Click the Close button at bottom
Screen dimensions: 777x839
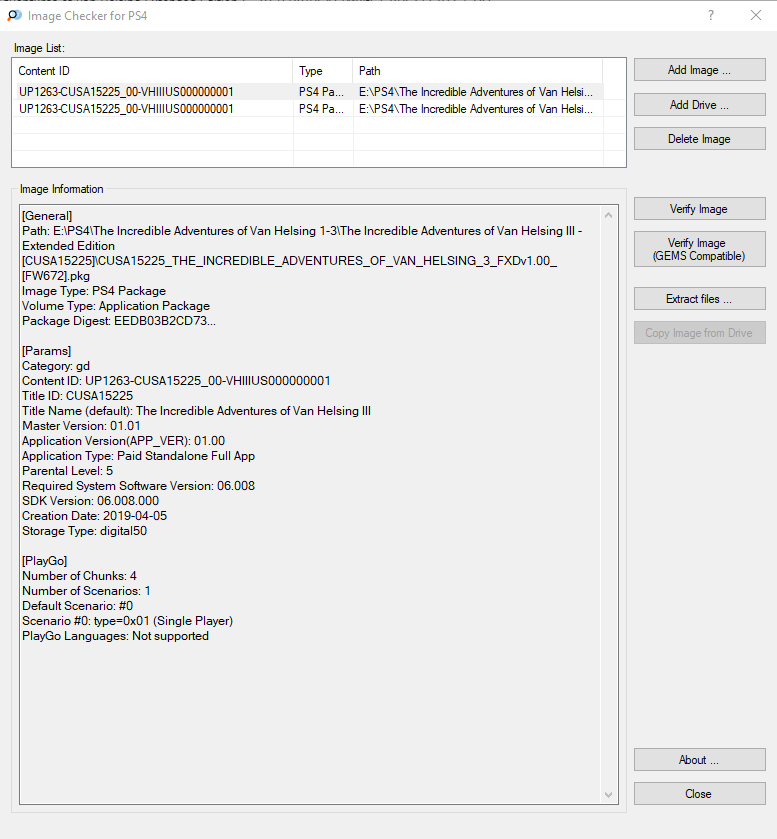(x=699, y=794)
